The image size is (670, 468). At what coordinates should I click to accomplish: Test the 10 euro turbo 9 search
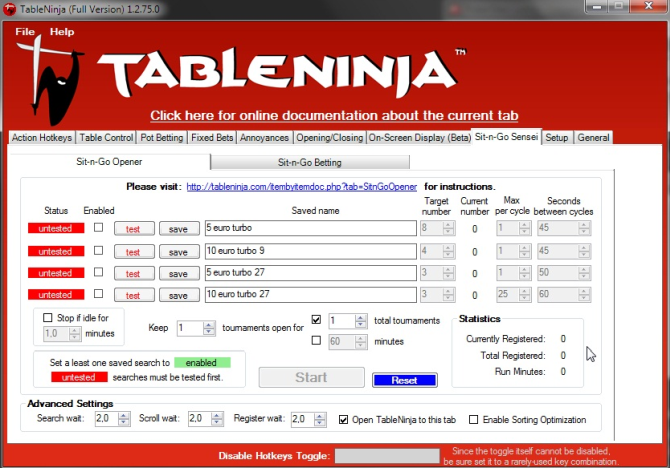pos(134,252)
